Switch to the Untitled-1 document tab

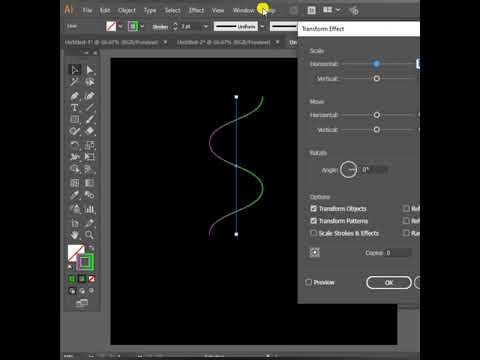(111, 42)
